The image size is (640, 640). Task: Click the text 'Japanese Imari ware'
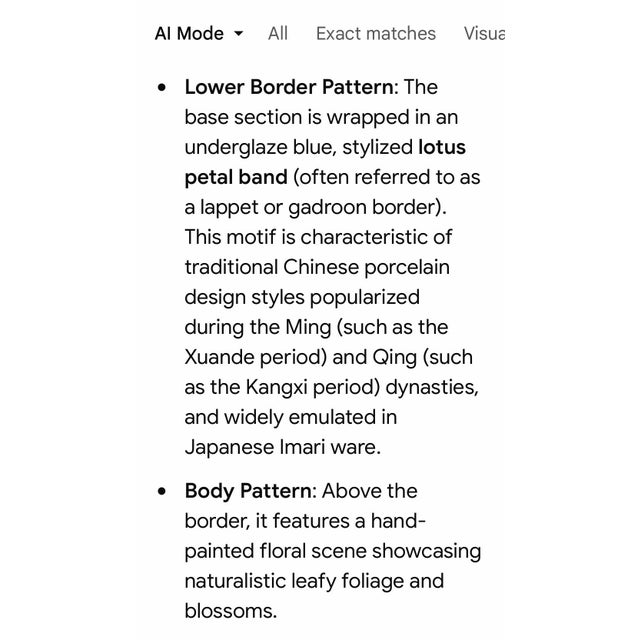pyautogui.click(x=280, y=447)
